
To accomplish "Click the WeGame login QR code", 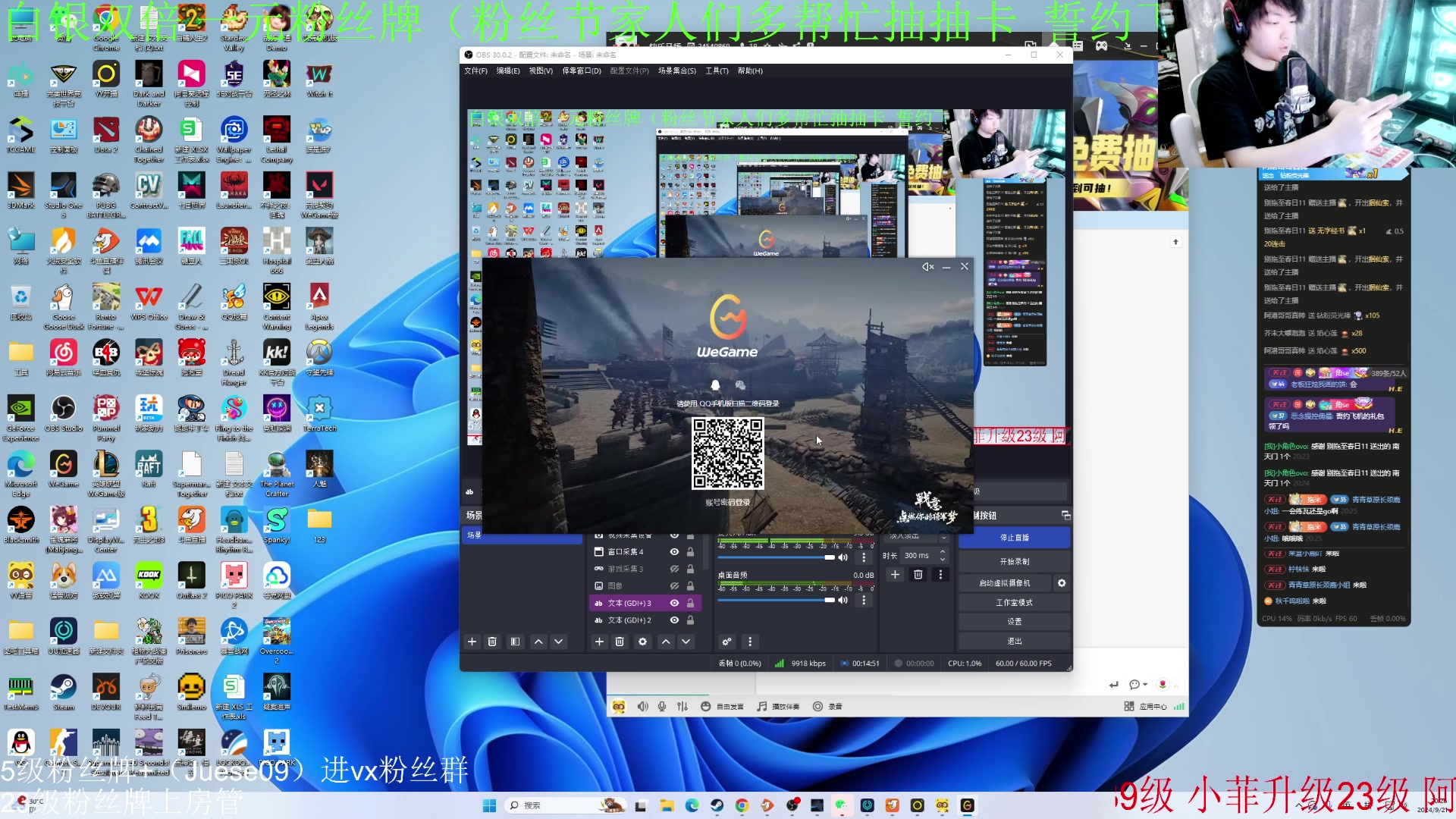I will pos(727,453).
